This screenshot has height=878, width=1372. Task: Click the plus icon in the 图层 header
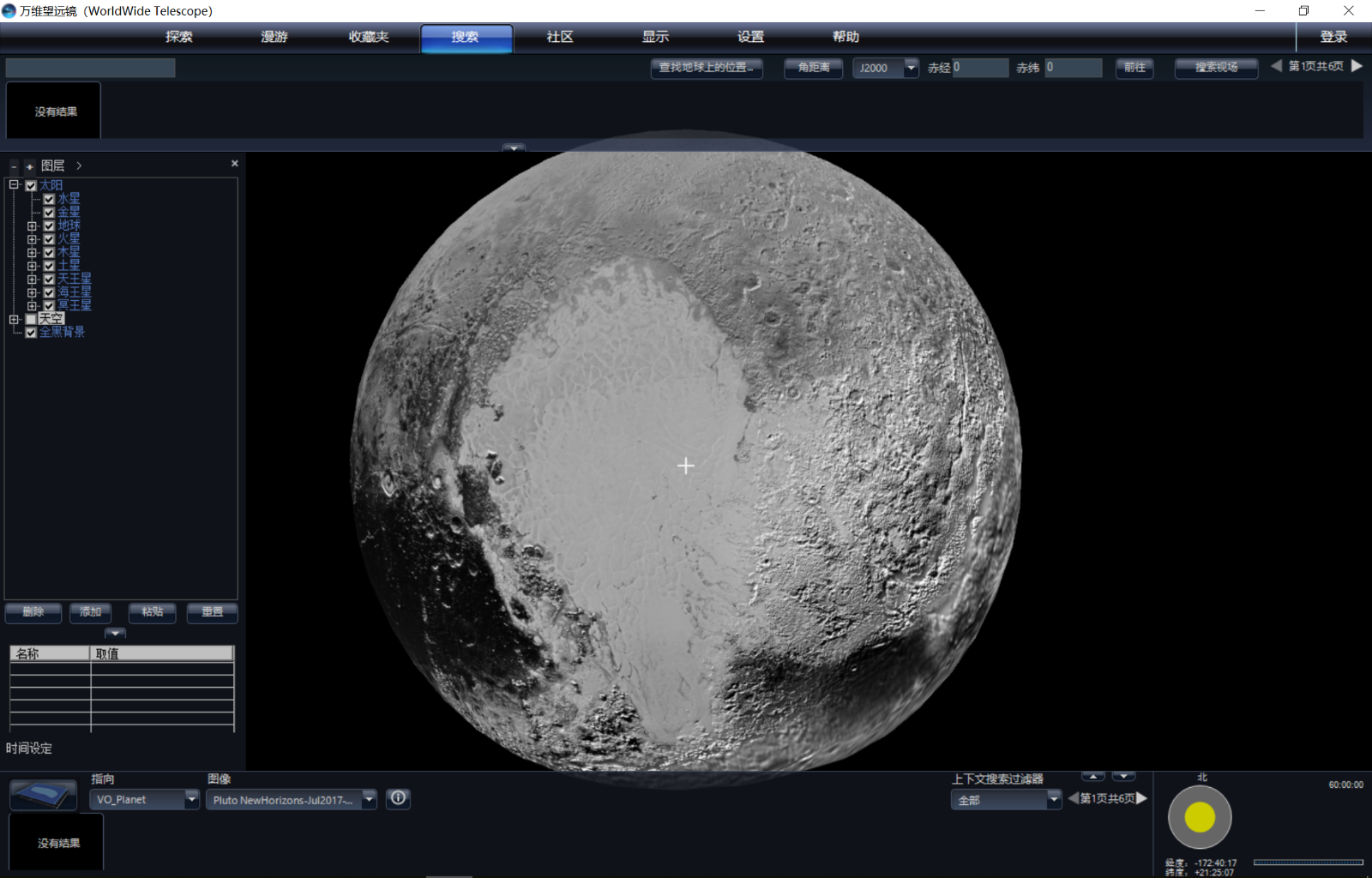pyautogui.click(x=29, y=166)
